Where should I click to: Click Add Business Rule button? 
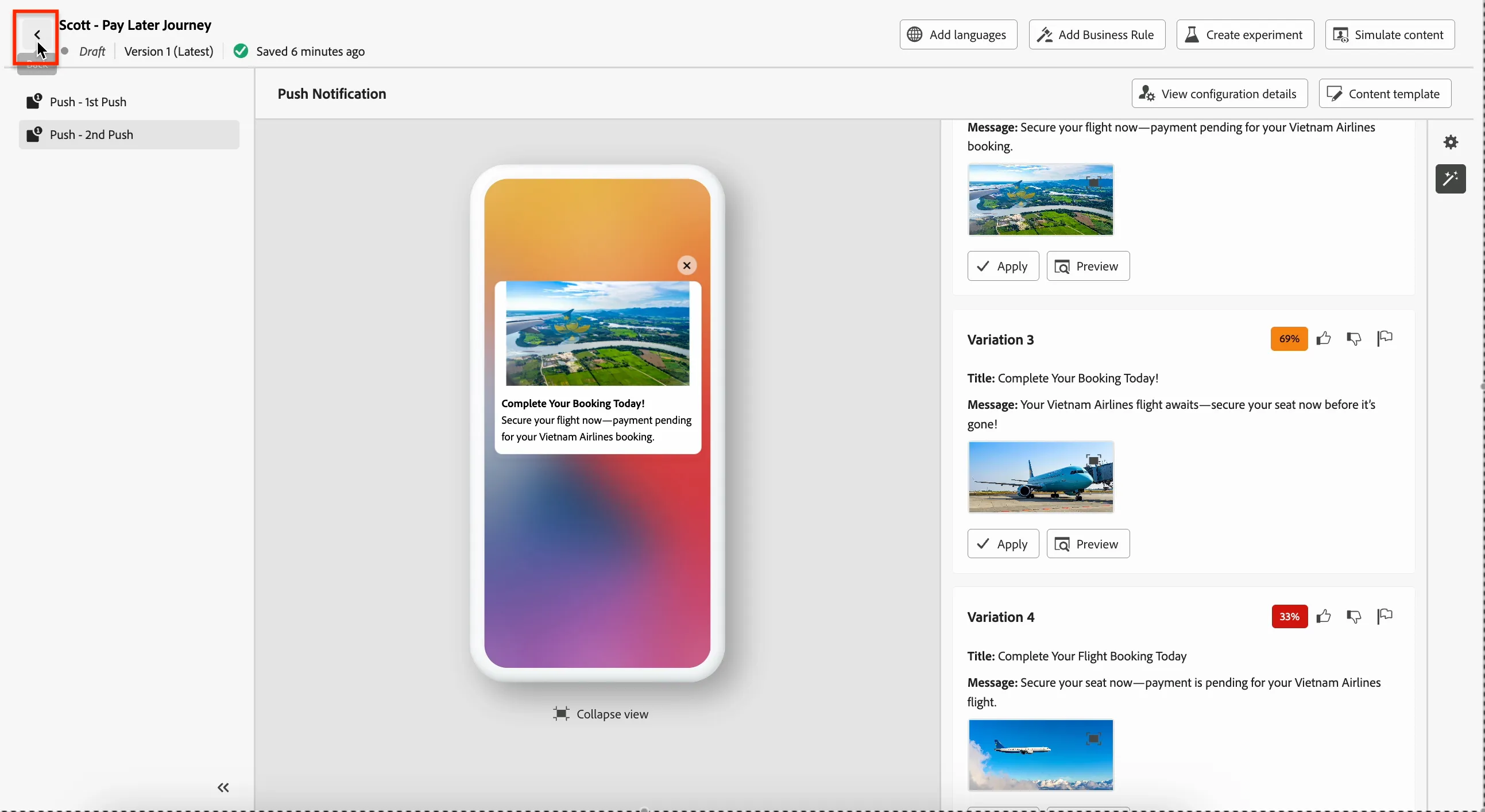tap(1096, 35)
